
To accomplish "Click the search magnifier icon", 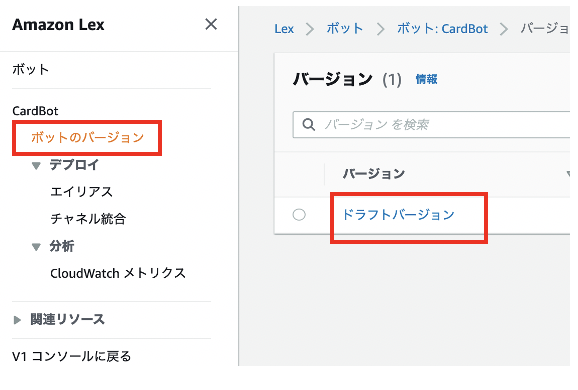I will tap(309, 125).
